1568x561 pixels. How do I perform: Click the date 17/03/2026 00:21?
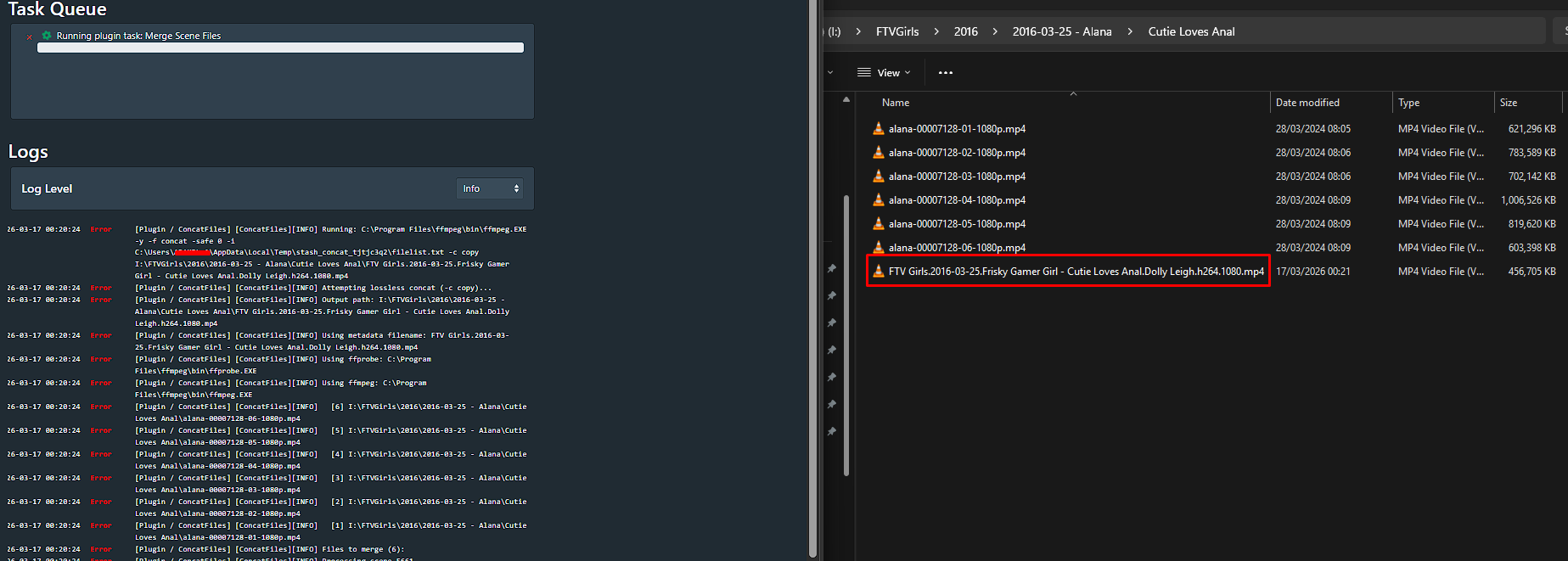tap(1312, 272)
